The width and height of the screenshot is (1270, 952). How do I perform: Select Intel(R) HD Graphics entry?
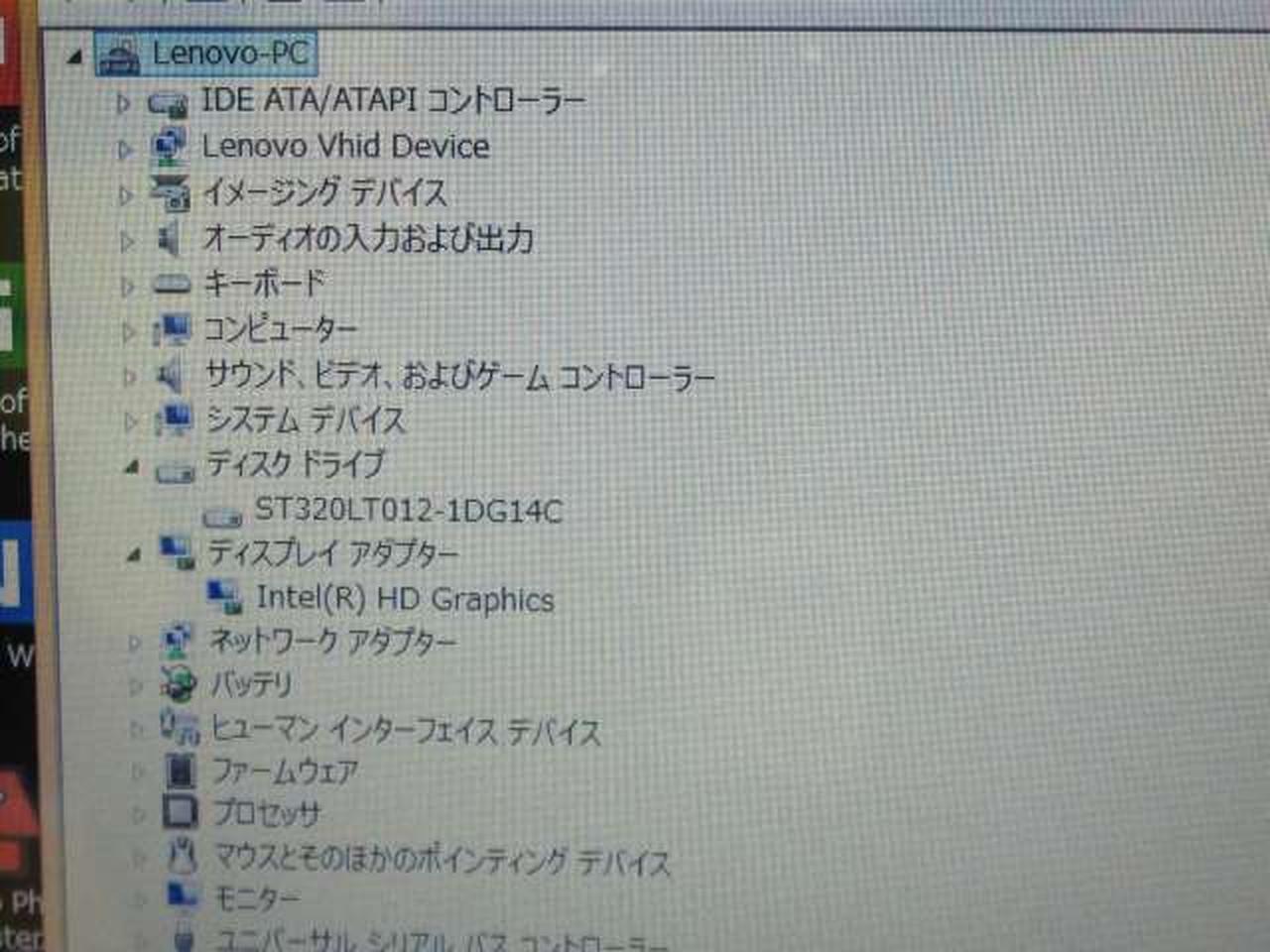(405, 598)
